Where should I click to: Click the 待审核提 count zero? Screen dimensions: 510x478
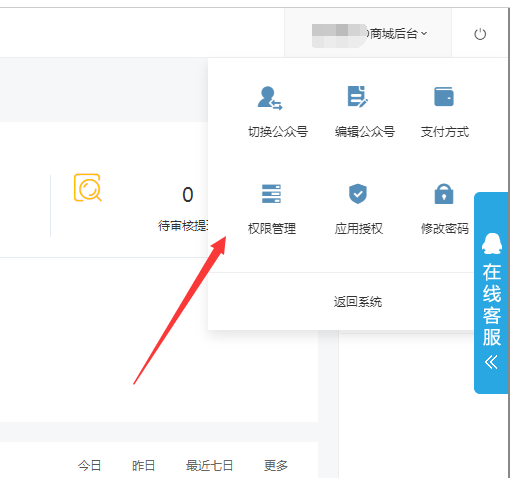188,195
